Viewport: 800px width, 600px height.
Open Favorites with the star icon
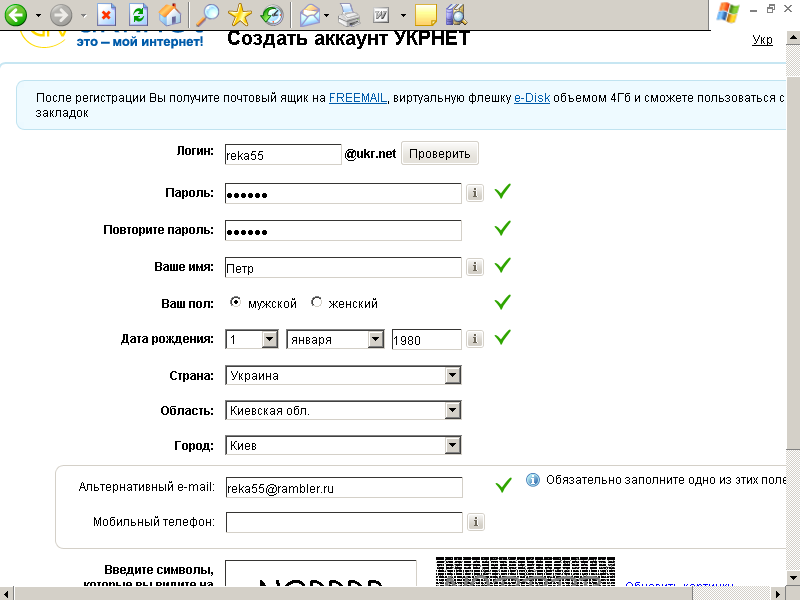[239, 15]
